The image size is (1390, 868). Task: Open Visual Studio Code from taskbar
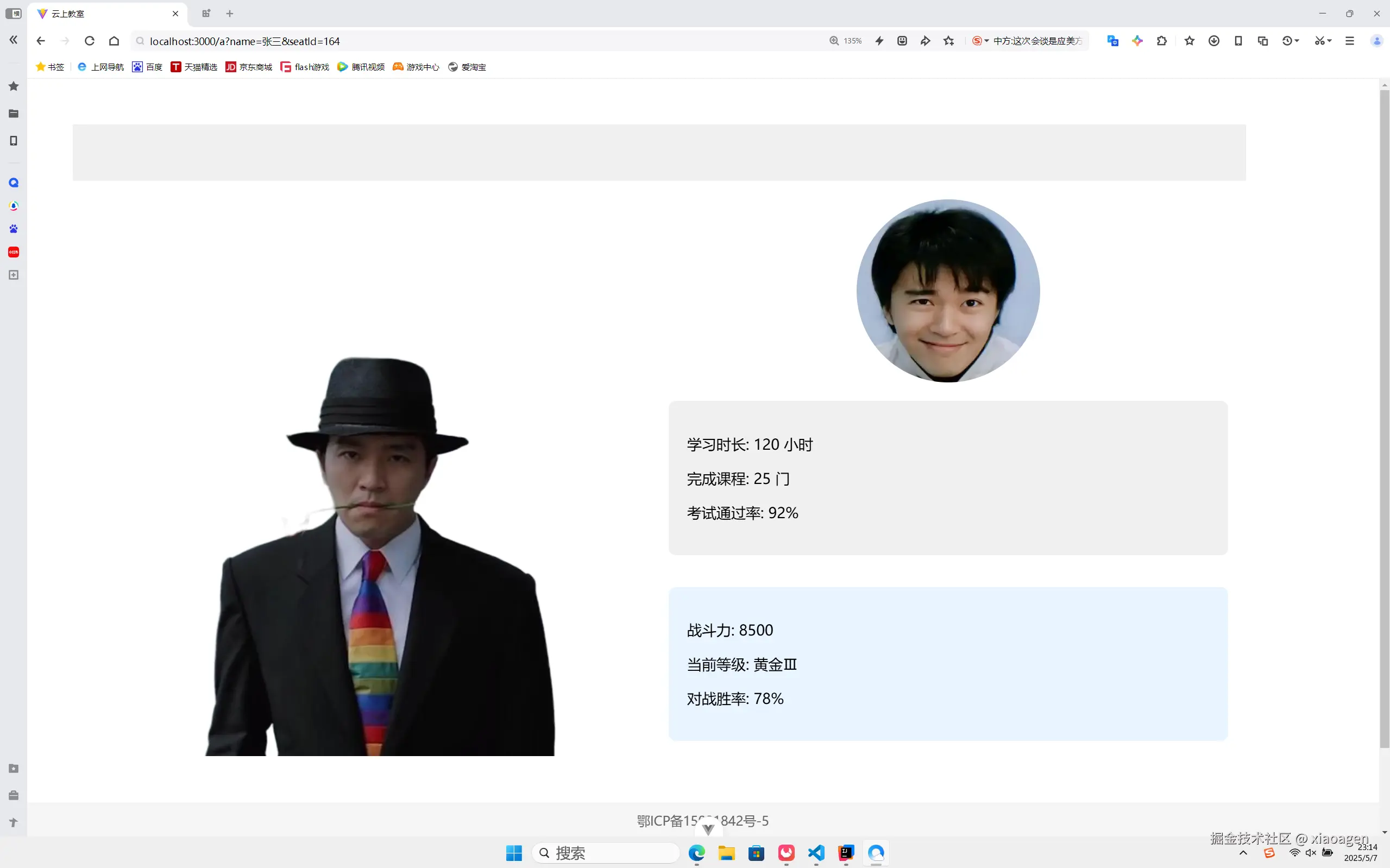coord(816,852)
